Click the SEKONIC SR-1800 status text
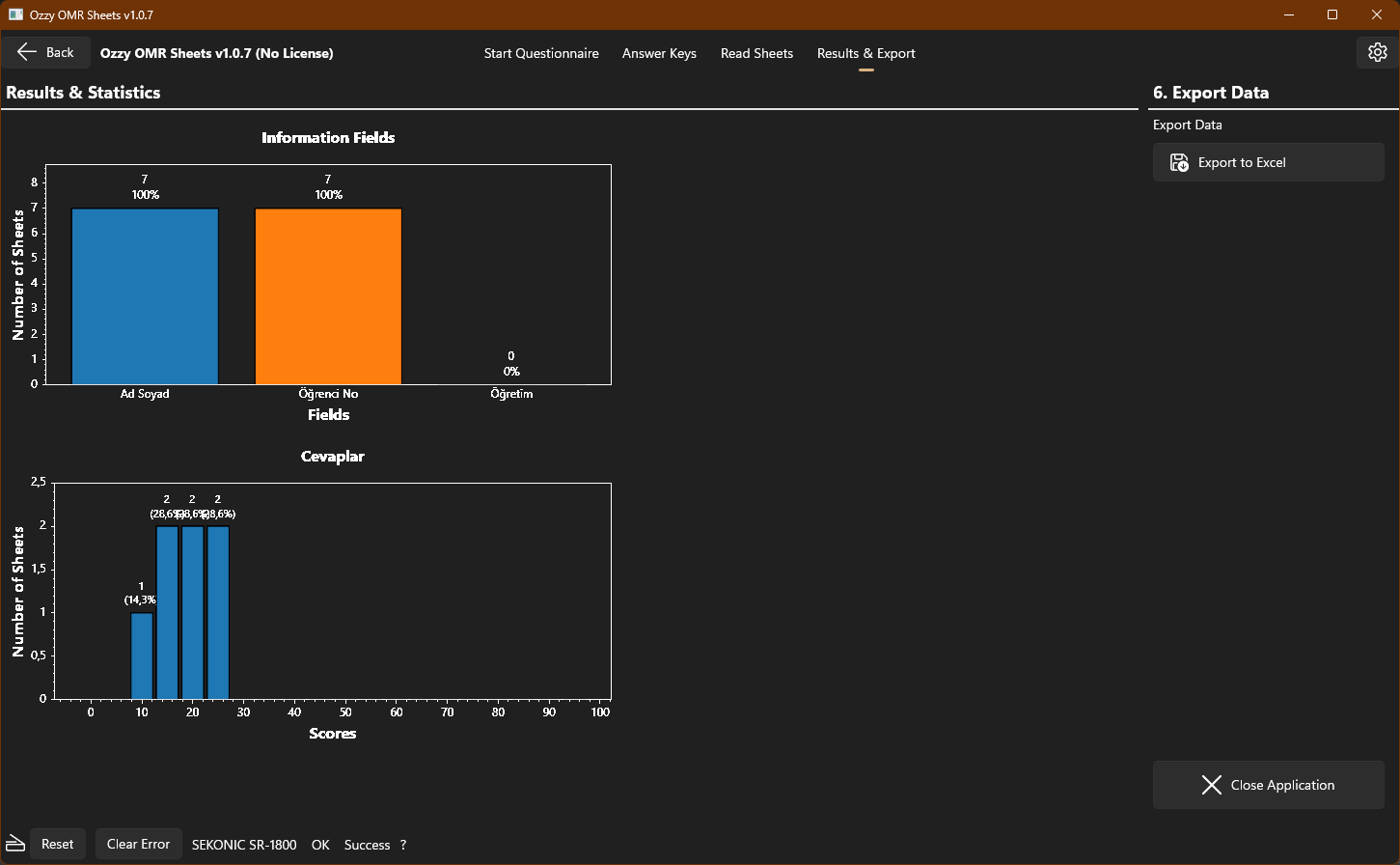Viewport: 1400px width, 865px height. click(244, 845)
